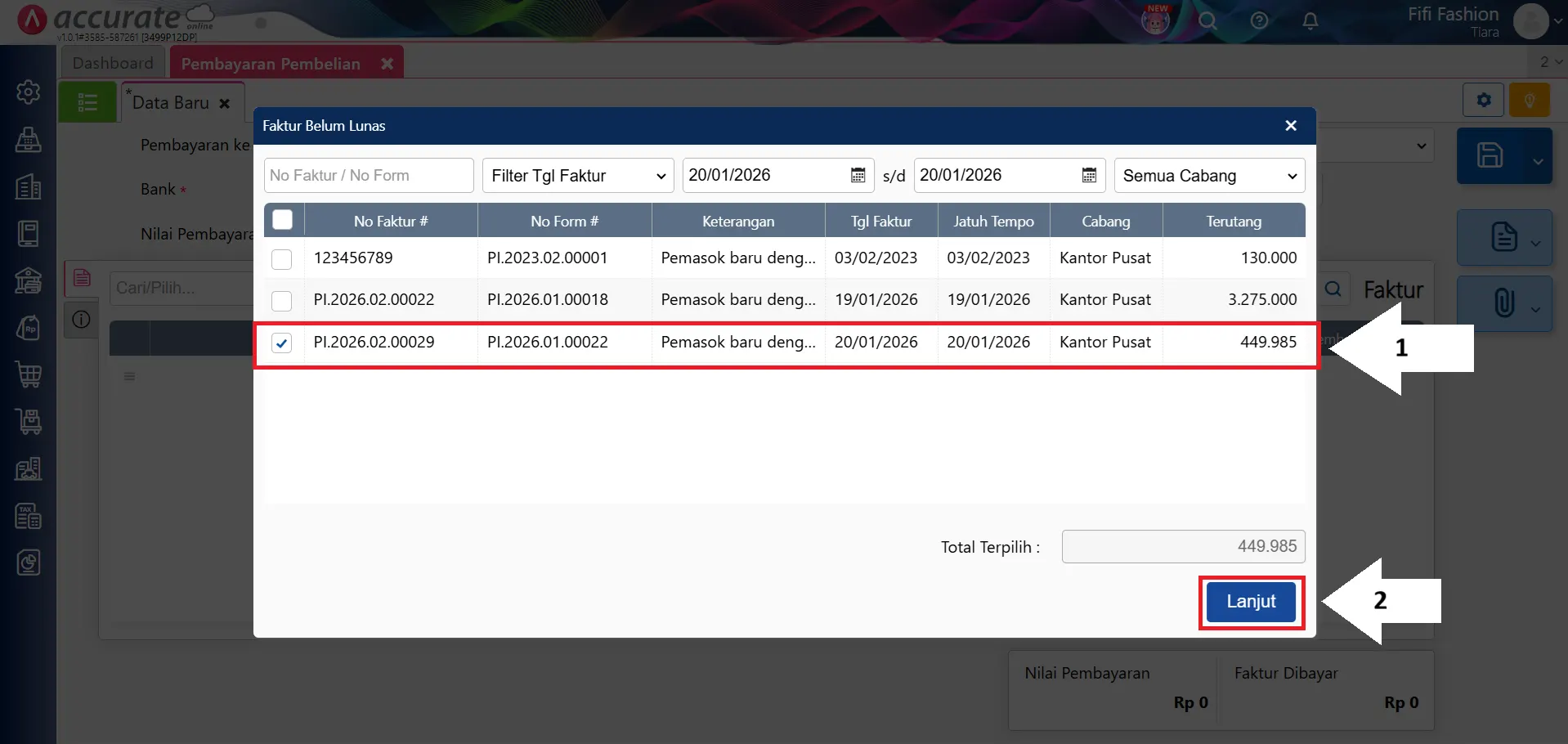Switch to the Dashboard tab
This screenshot has height=744, width=1568.
113,63
